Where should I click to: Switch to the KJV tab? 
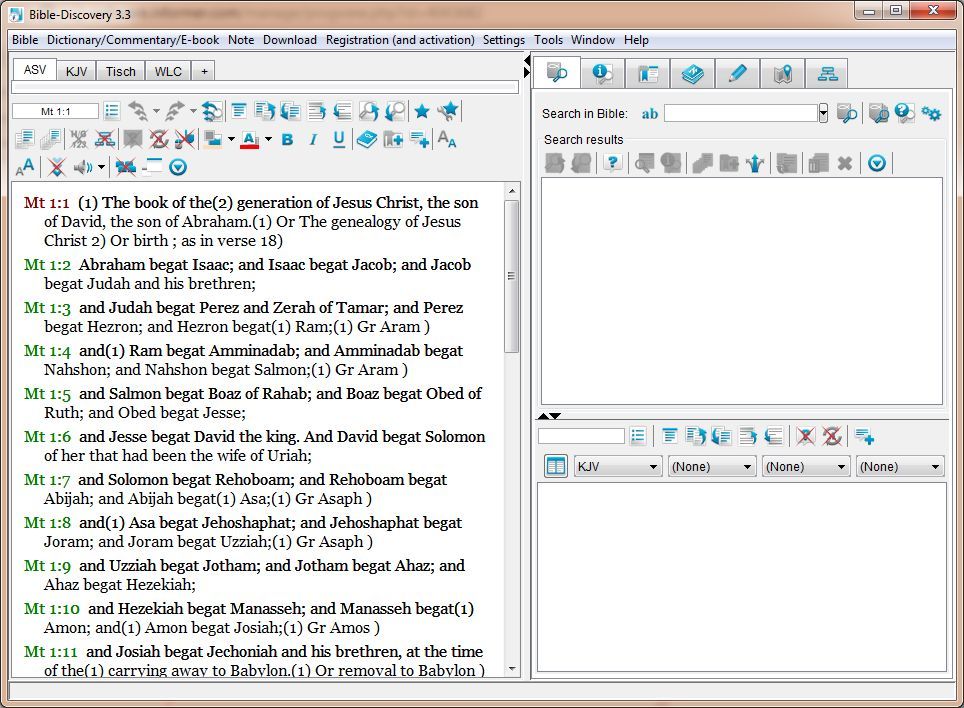point(76,71)
